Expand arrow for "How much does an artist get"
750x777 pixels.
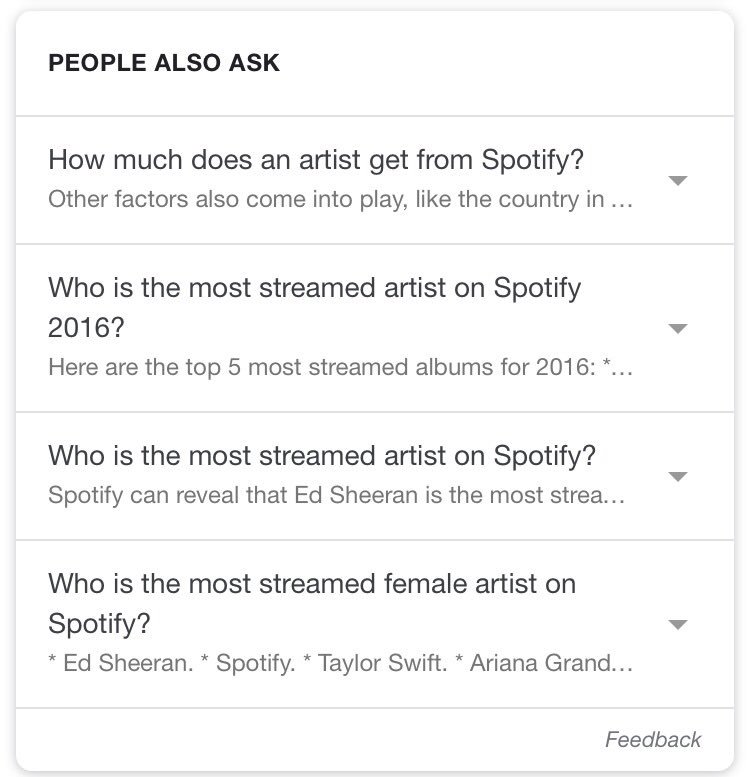tap(677, 180)
